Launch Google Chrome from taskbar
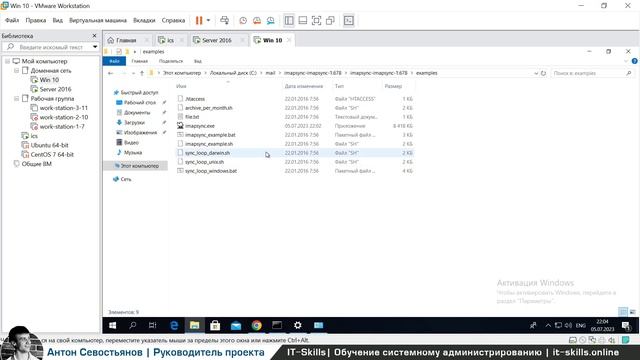Screen dimensions: 640x360 (256, 325)
